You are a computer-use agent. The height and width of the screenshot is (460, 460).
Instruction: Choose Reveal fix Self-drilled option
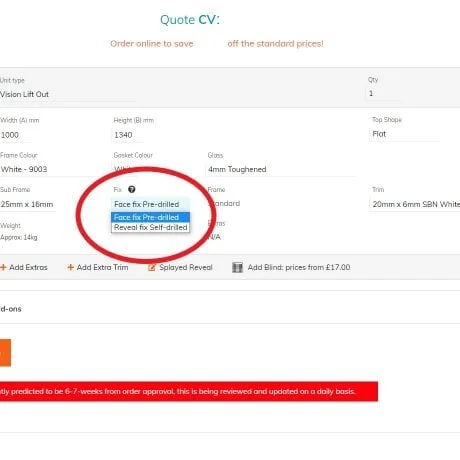point(150,227)
